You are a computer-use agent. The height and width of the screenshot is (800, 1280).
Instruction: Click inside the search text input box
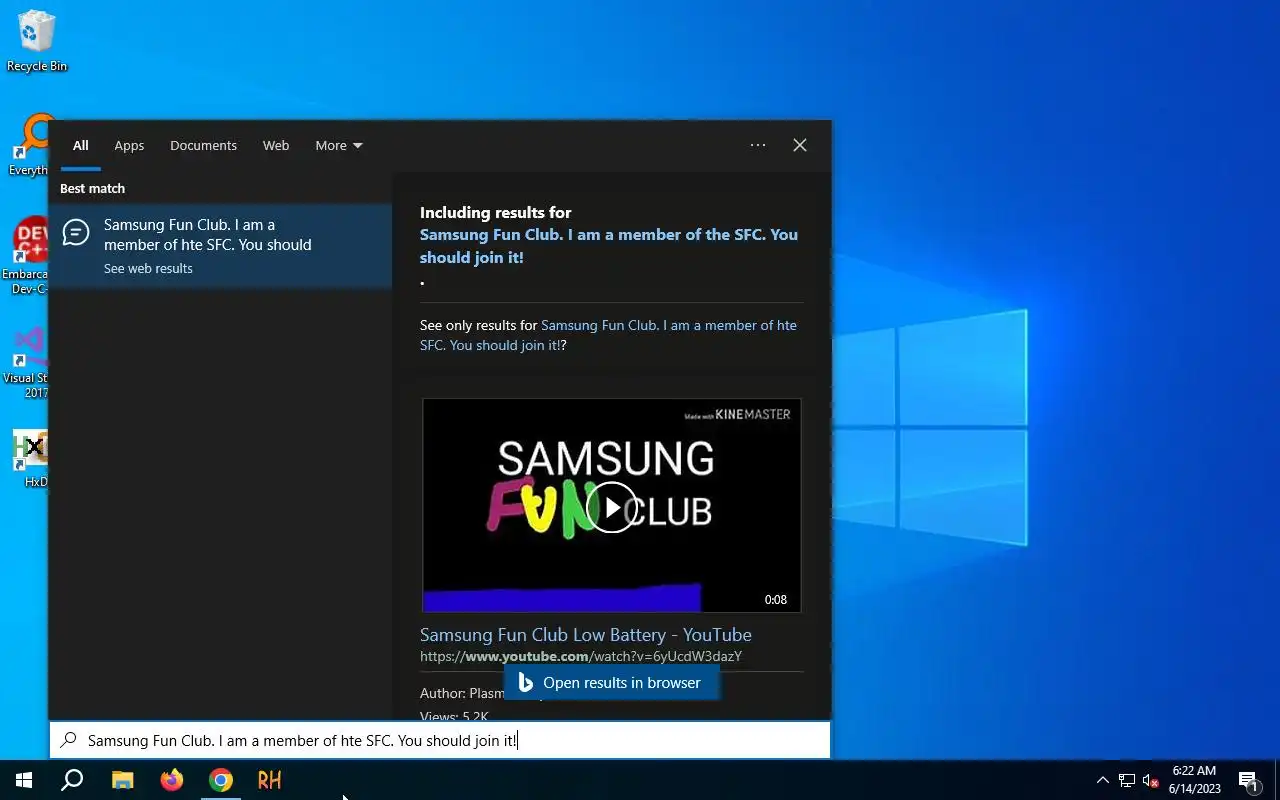click(440, 741)
